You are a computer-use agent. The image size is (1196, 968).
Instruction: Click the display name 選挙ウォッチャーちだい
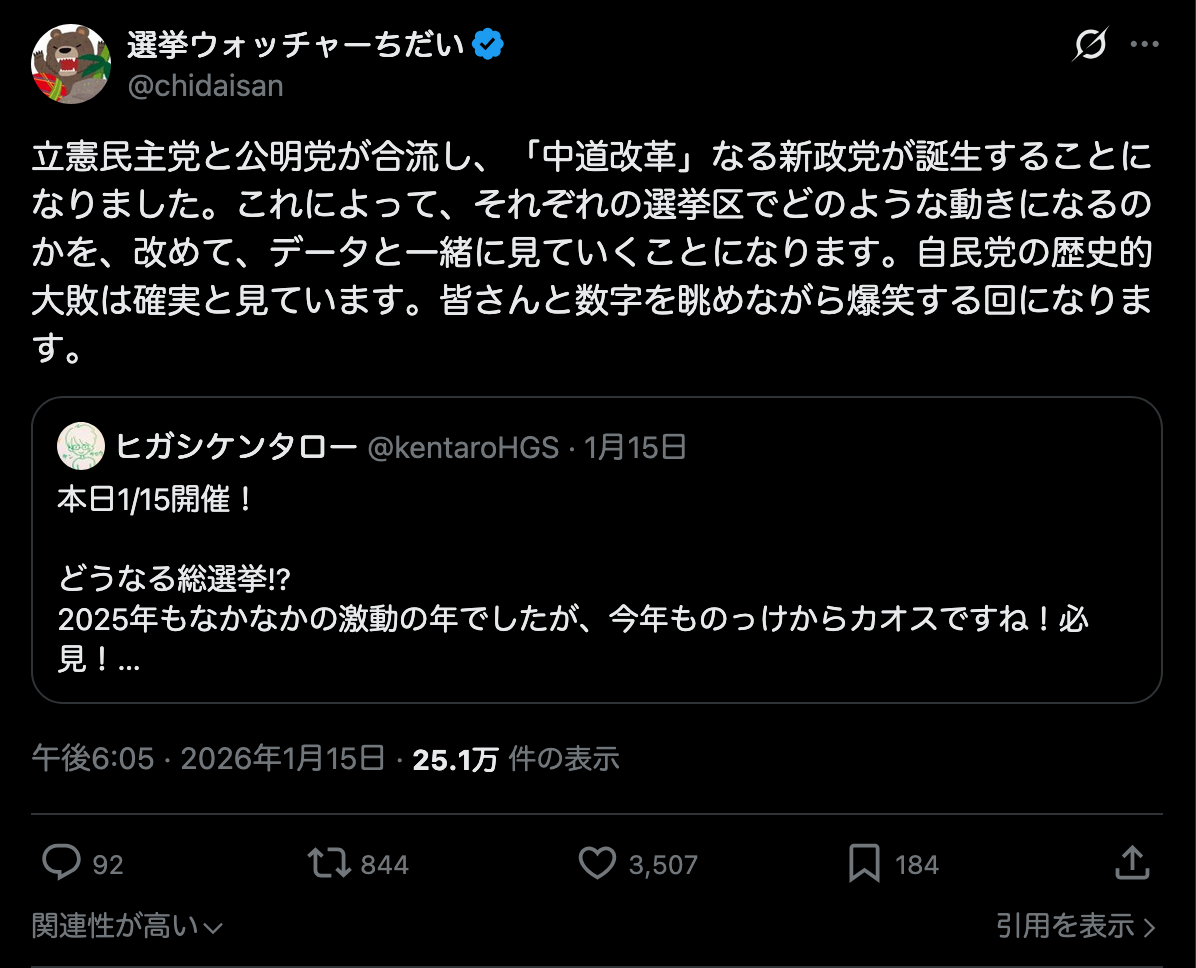click(x=296, y=45)
